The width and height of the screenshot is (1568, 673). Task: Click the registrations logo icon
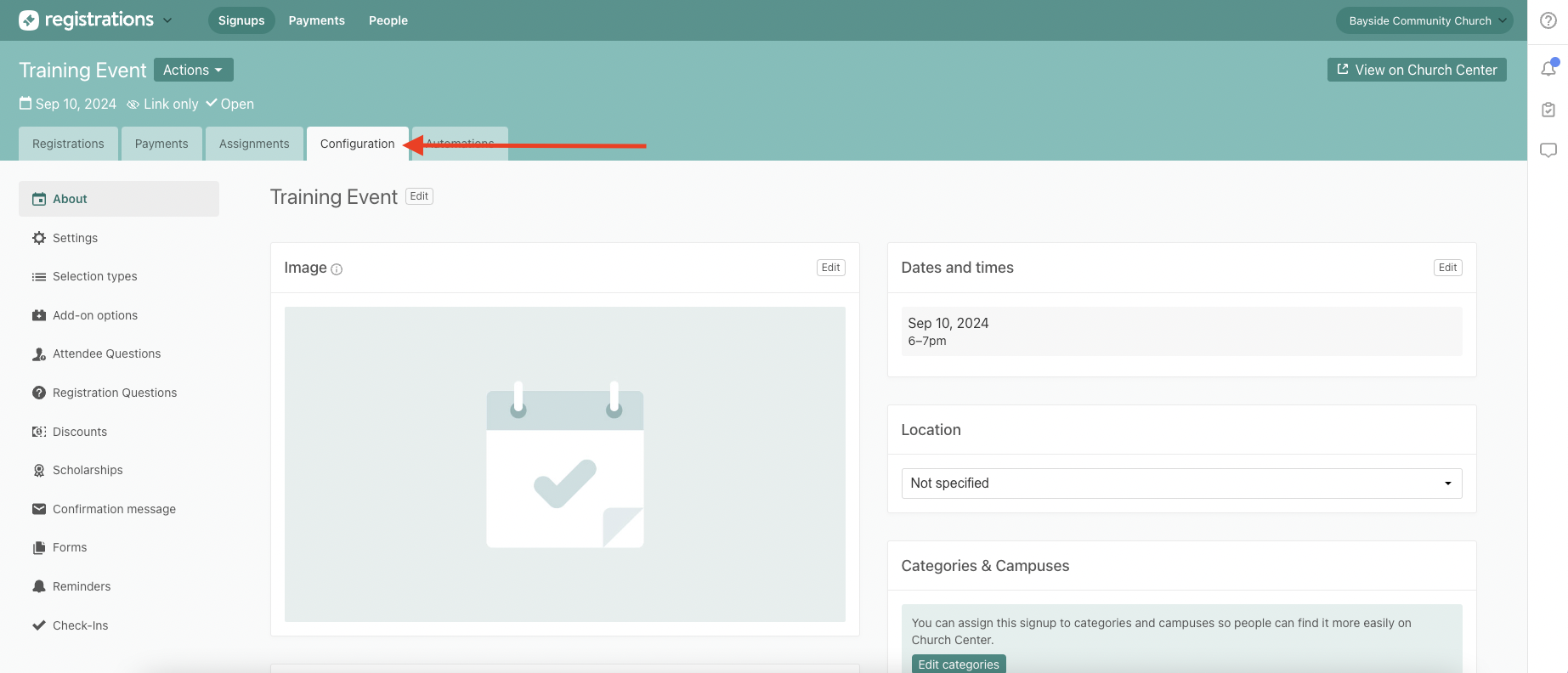29,20
